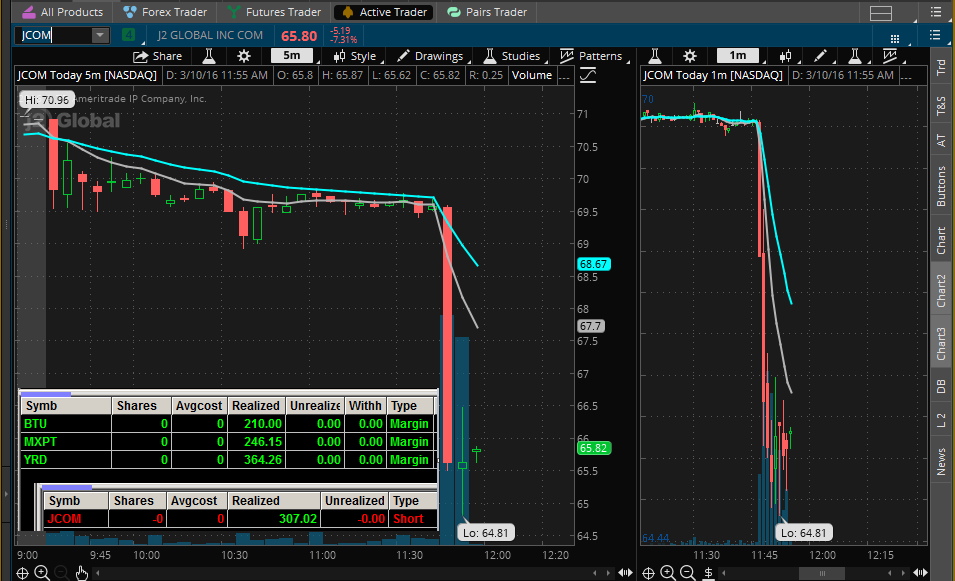Open the list menu icon on symbol row
Image resolution: width=955 pixels, height=581 pixels.
click(935, 35)
